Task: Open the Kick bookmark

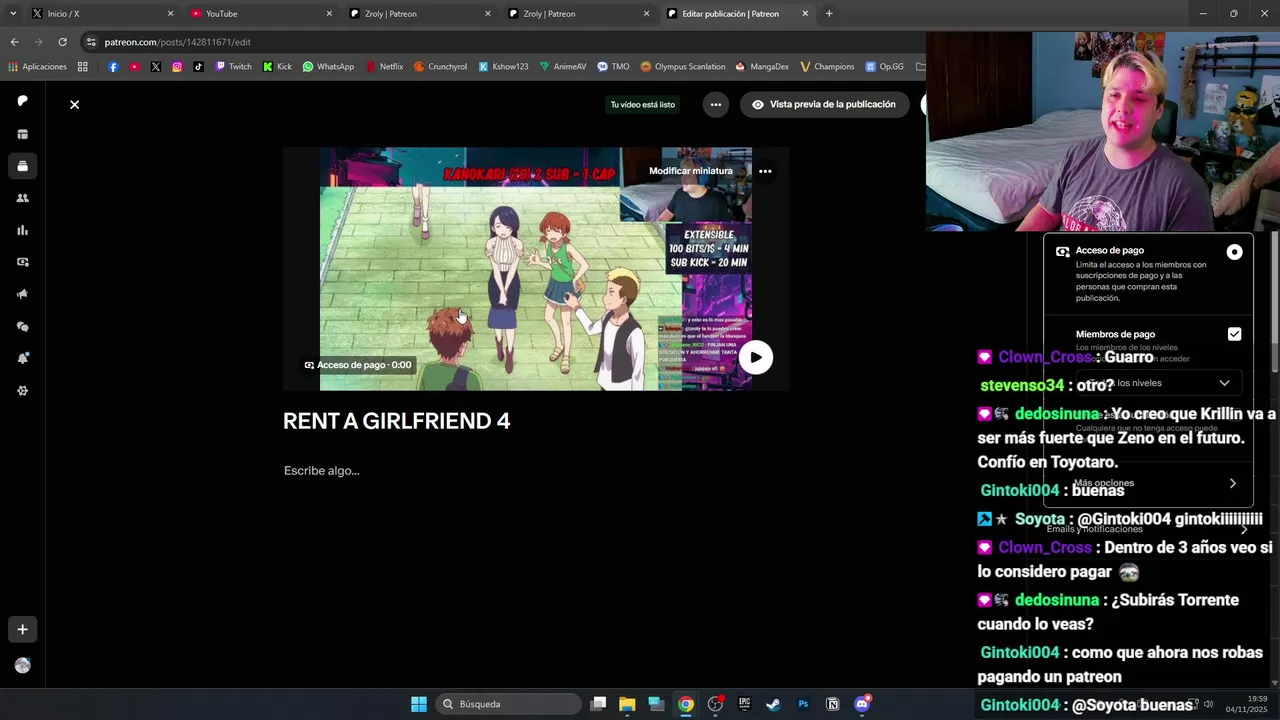Action: pyautogui.click(x=278, y=67)
